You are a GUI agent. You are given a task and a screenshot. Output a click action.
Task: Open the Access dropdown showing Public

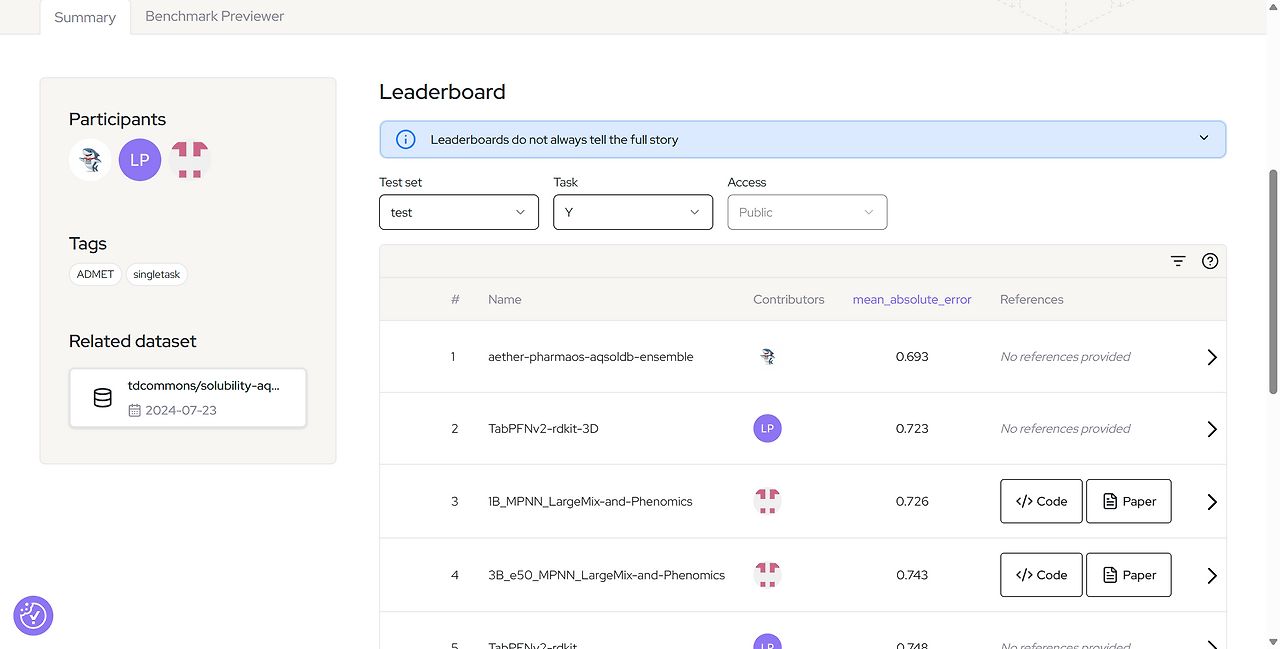pyautogui.click(x=807, y=212)
